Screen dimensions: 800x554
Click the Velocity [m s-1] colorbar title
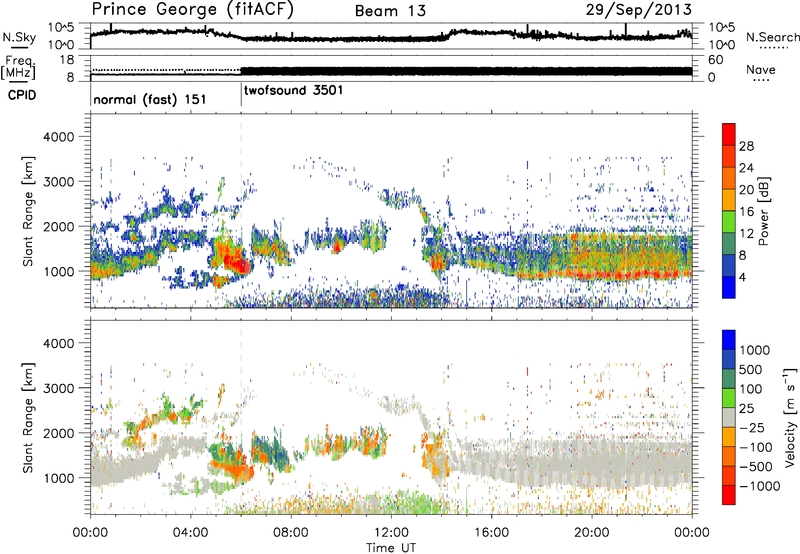[790, 417]
